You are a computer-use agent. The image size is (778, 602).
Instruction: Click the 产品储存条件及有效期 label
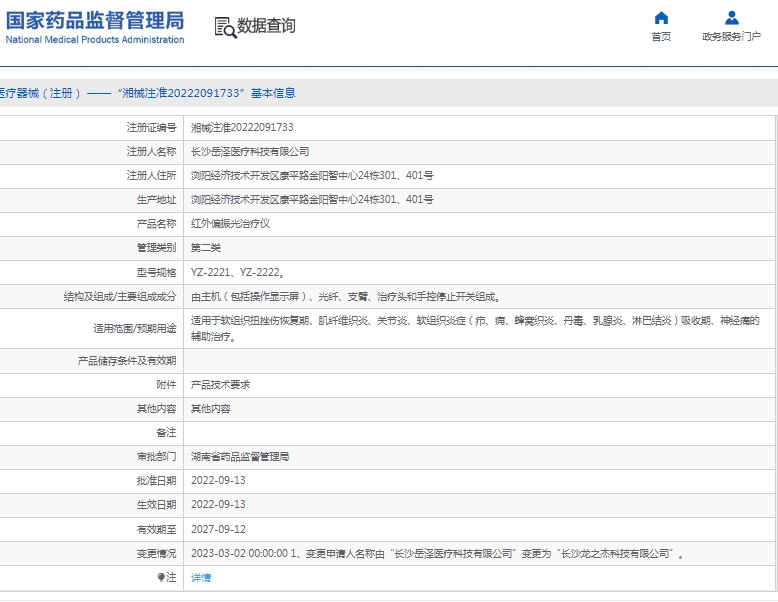pos(127,361)
